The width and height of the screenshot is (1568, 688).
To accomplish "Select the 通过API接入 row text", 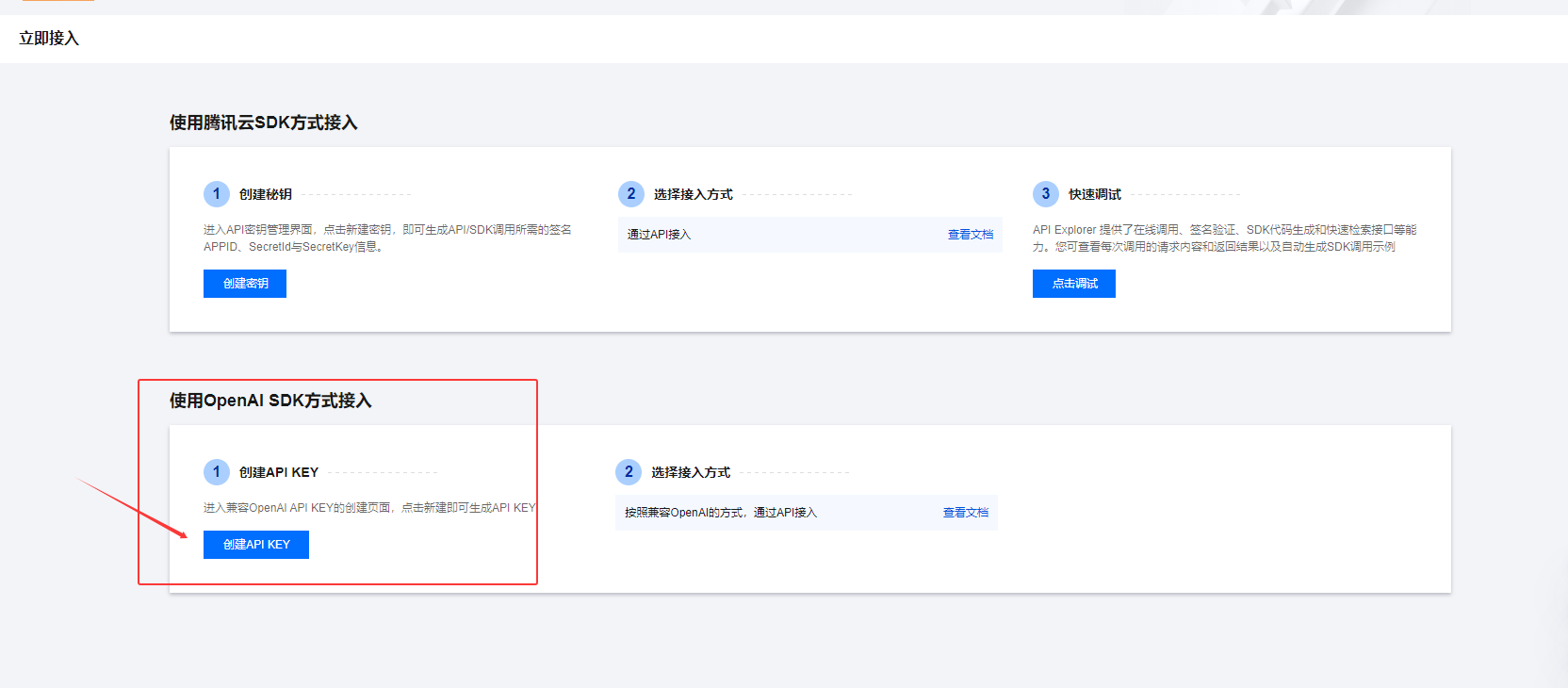I will click(660, 235).
